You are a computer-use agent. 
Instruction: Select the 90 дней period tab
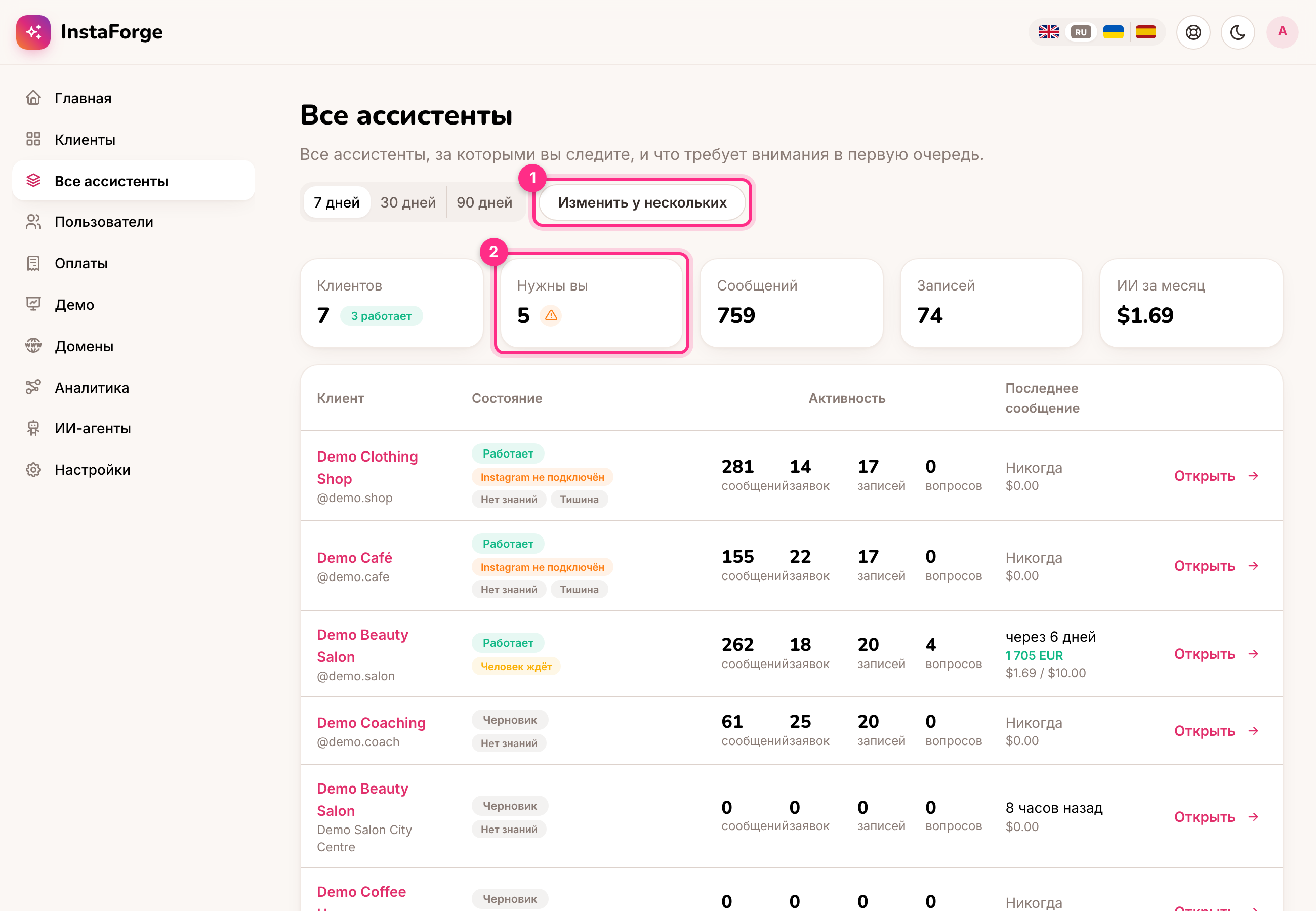click(x=484, y=202)
